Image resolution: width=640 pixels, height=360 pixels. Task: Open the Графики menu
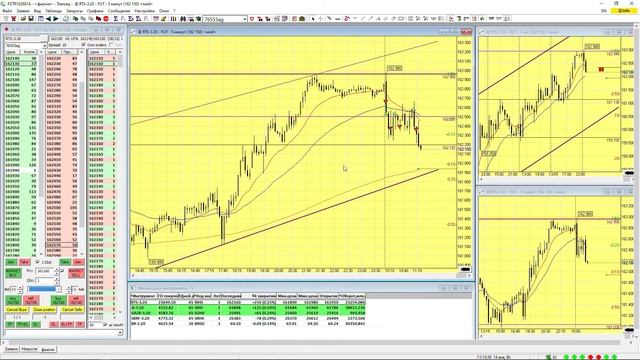tap(95, 11)
